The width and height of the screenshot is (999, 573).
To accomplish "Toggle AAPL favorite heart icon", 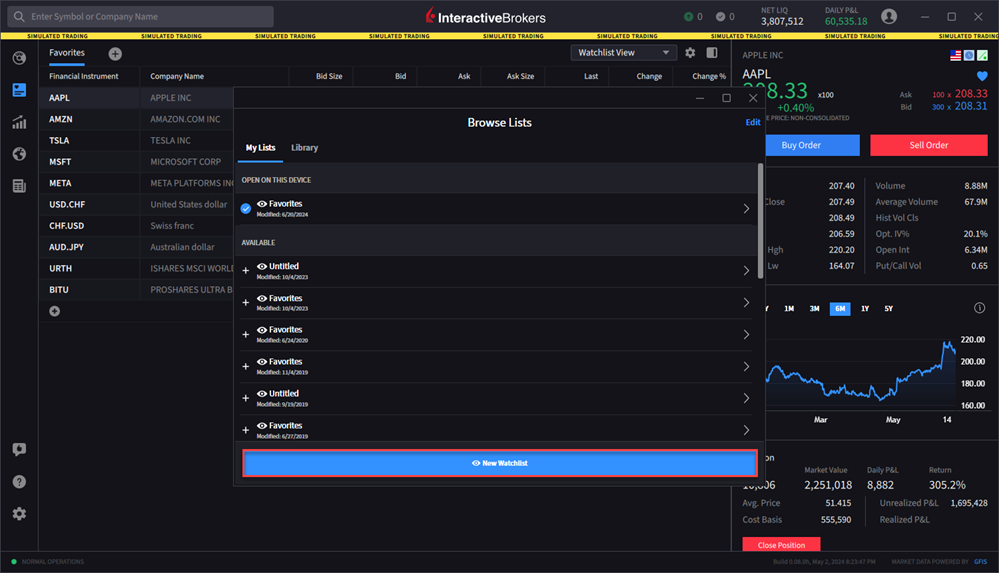I will click(982, 76).
